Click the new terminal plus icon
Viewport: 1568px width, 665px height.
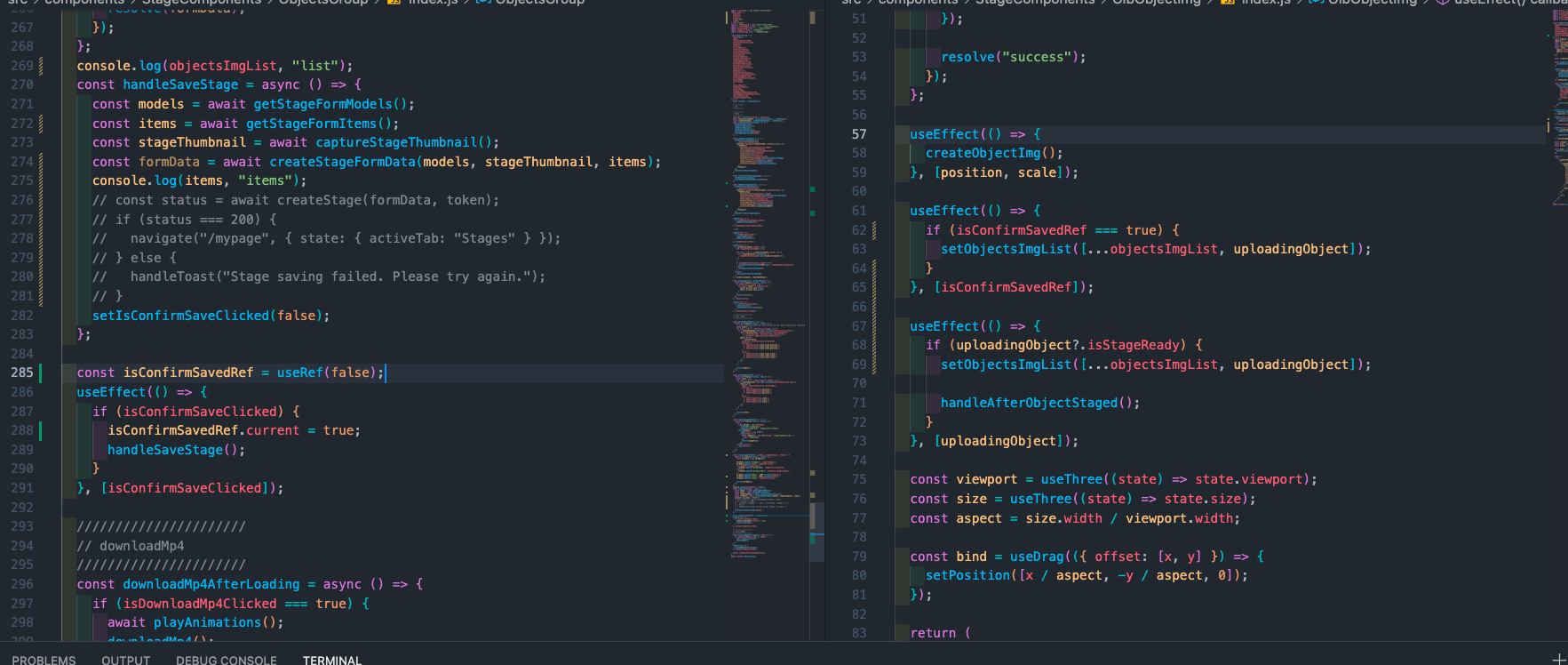pos(1558,660)
